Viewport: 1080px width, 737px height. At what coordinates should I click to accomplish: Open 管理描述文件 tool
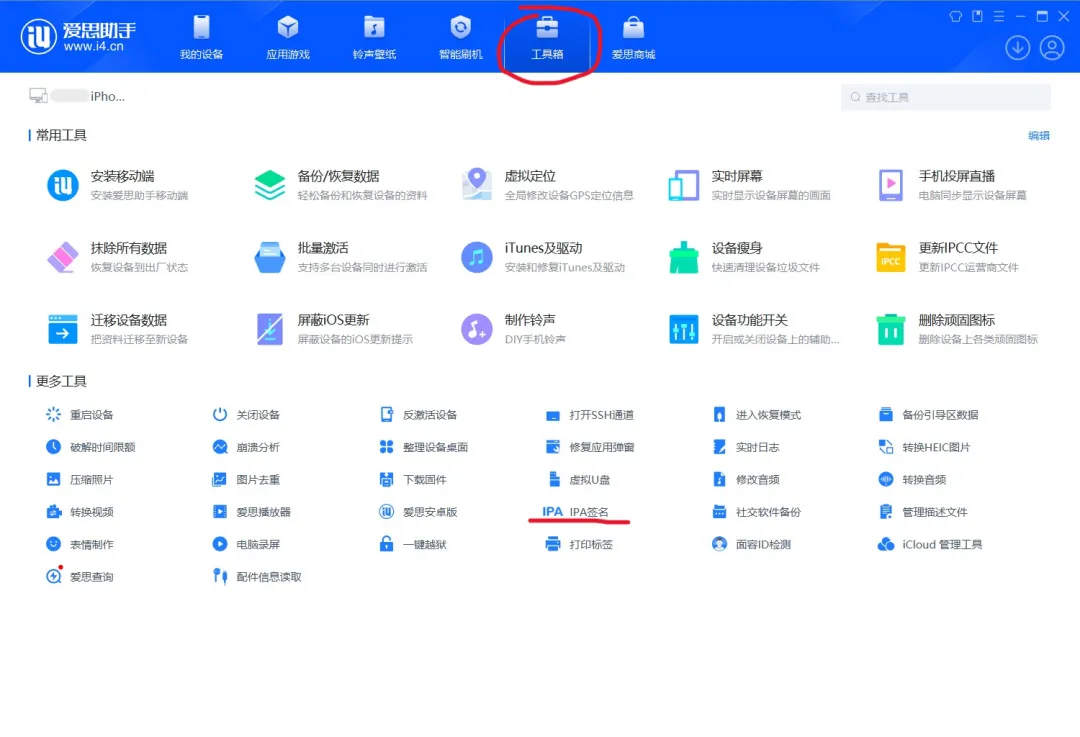923,512
